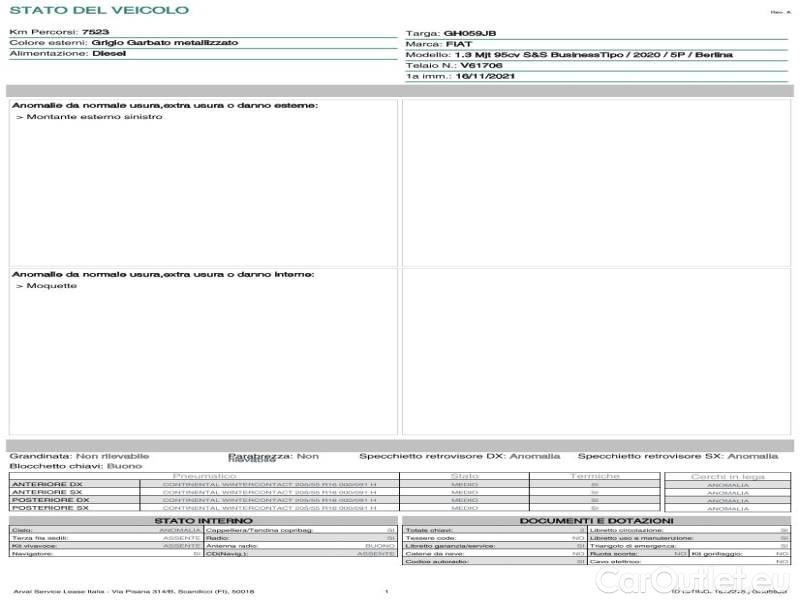Click the 'Antenna radio:' row label
800x600 pixels.
click(x=232, y=546)
